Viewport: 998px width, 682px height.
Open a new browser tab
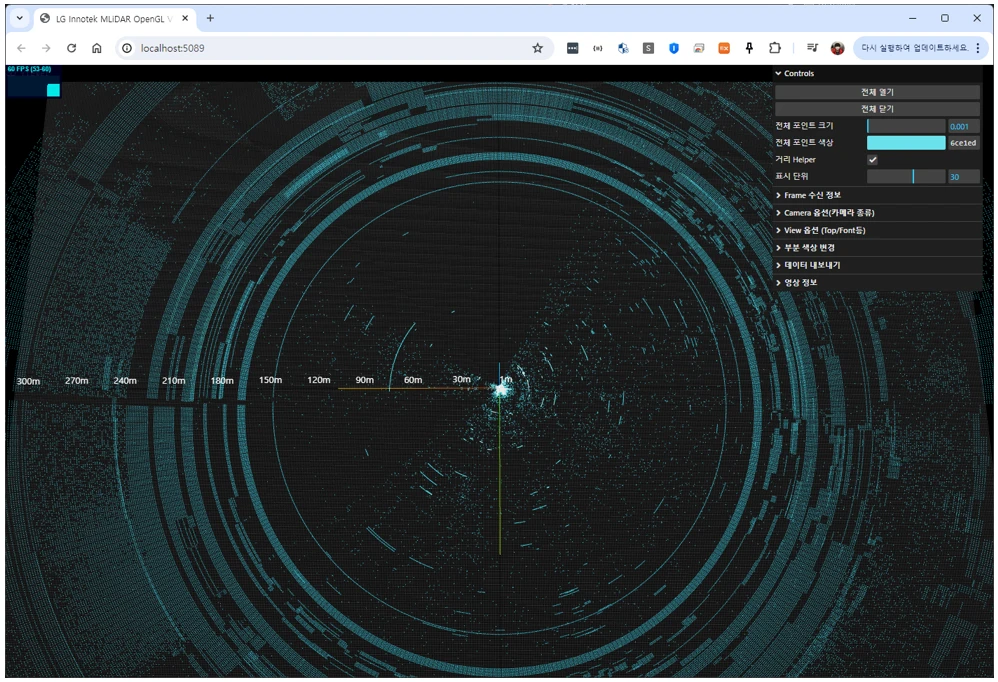click(210, 18)
